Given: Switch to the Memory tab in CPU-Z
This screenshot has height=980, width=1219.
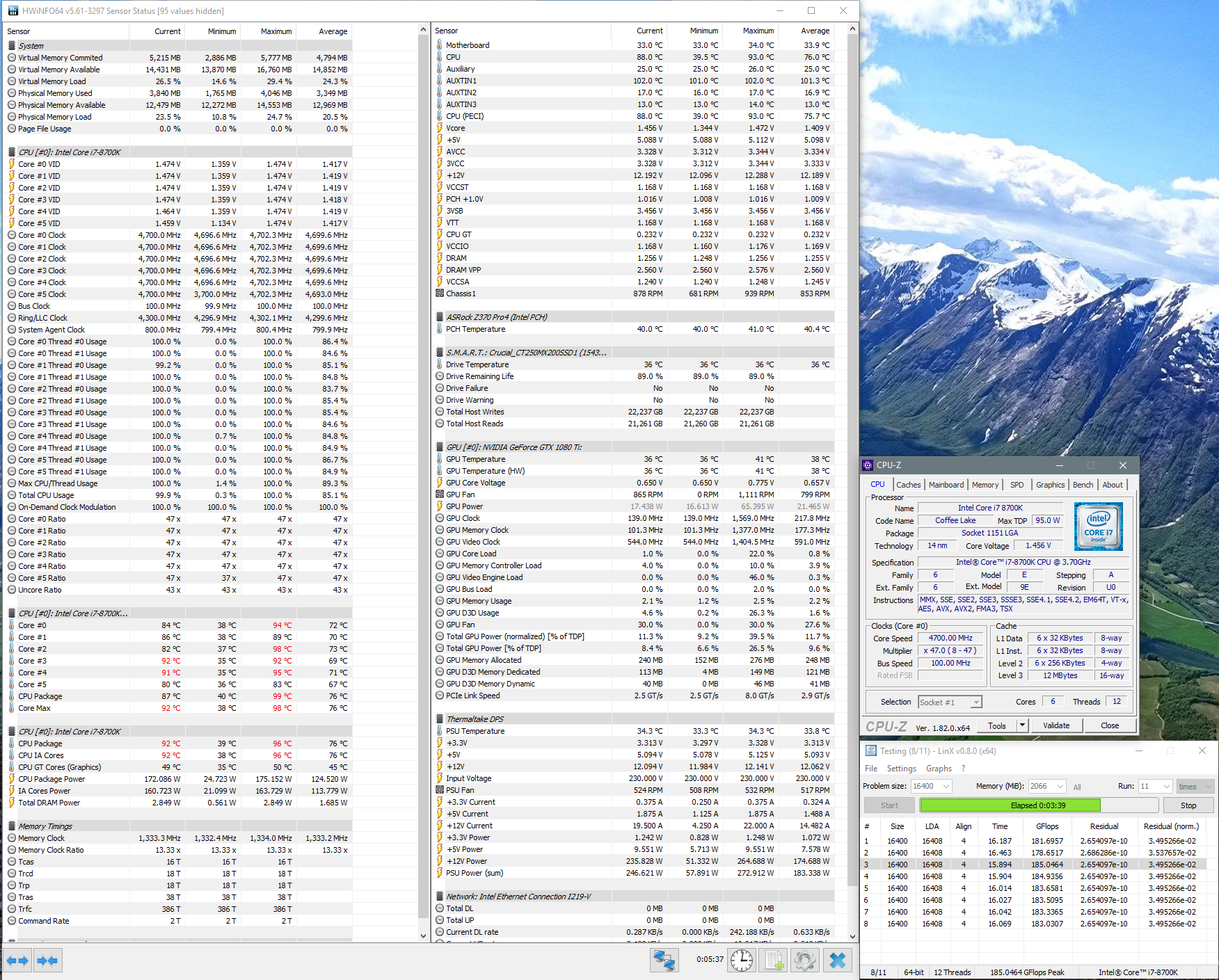Looking at the screenshot, I should (x=985, y=485).
